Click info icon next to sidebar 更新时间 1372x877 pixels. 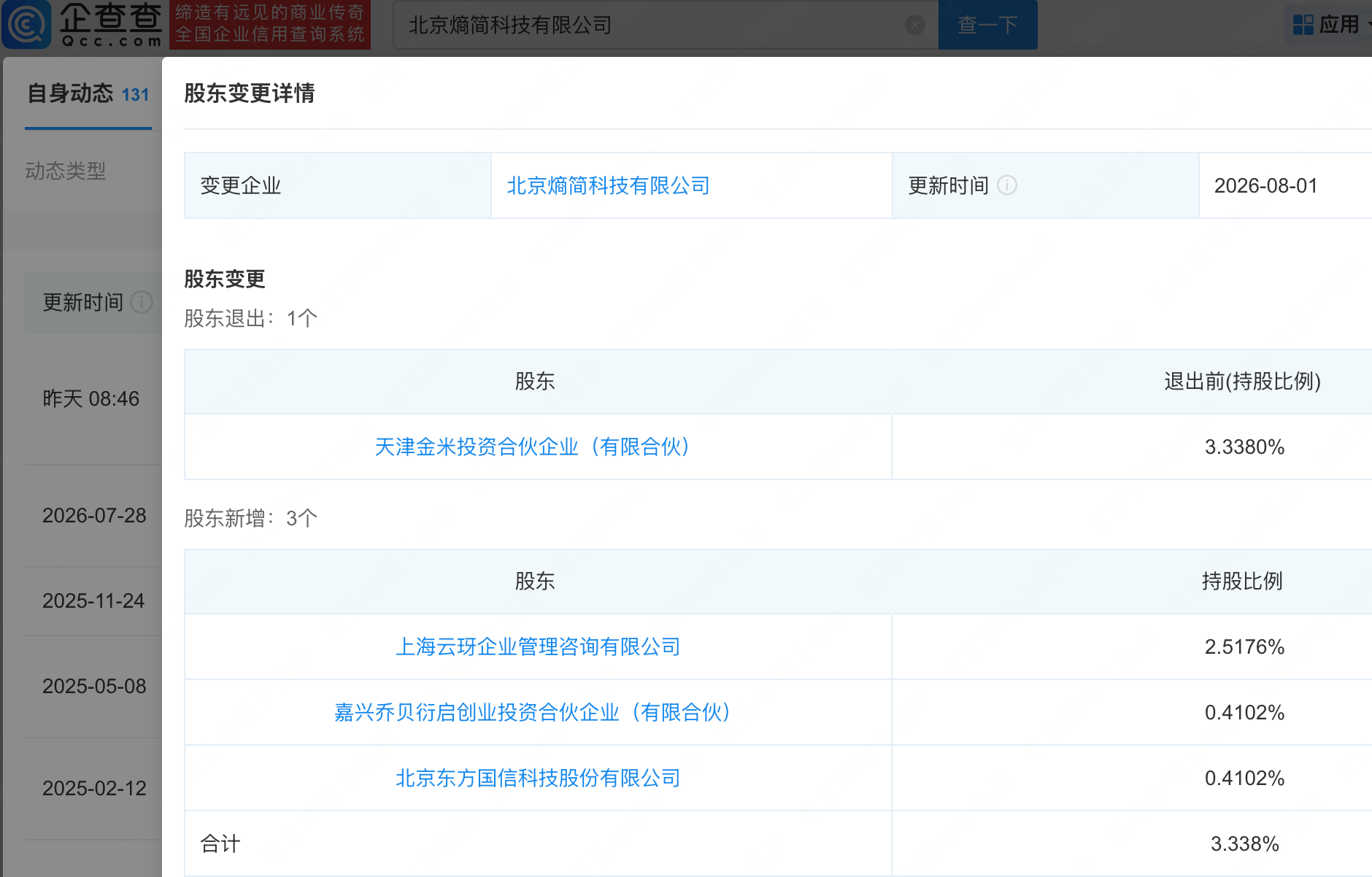[141, 302]
